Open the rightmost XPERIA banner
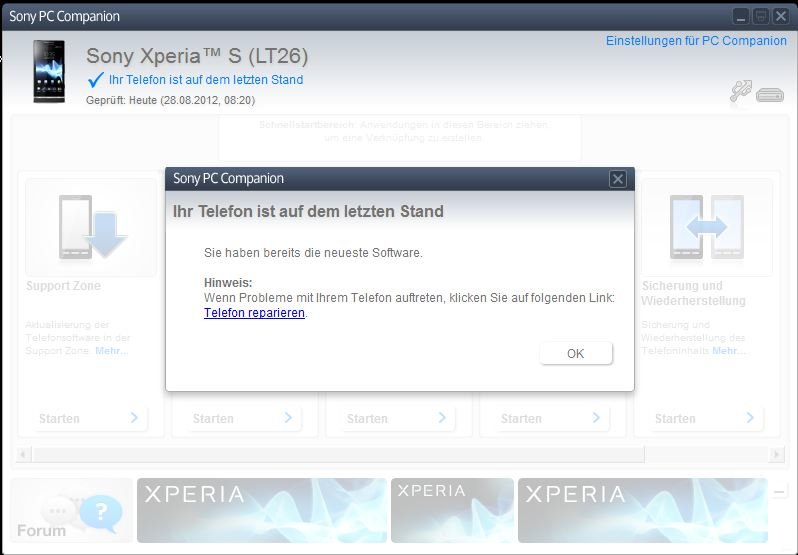 pos(643,510)
